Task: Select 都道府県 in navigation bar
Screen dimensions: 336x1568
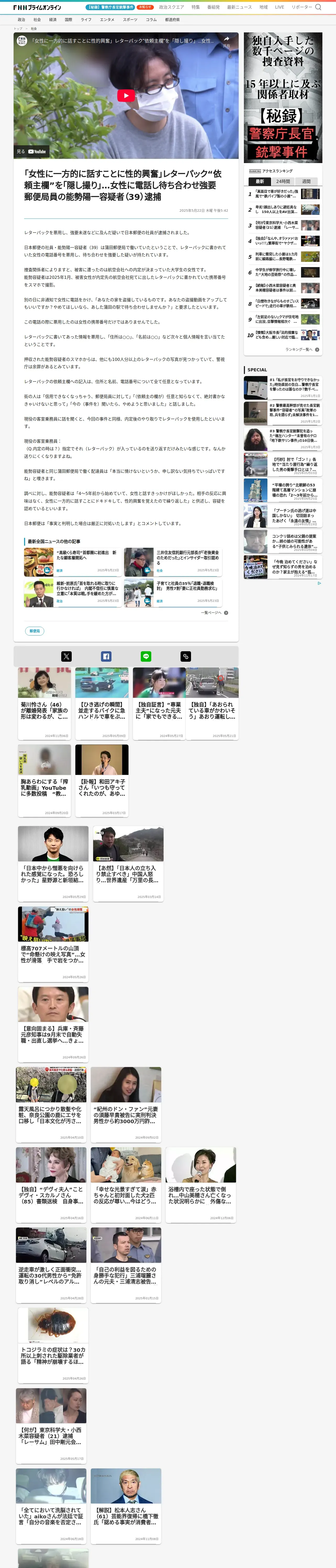Action: (x=172, y=20)
